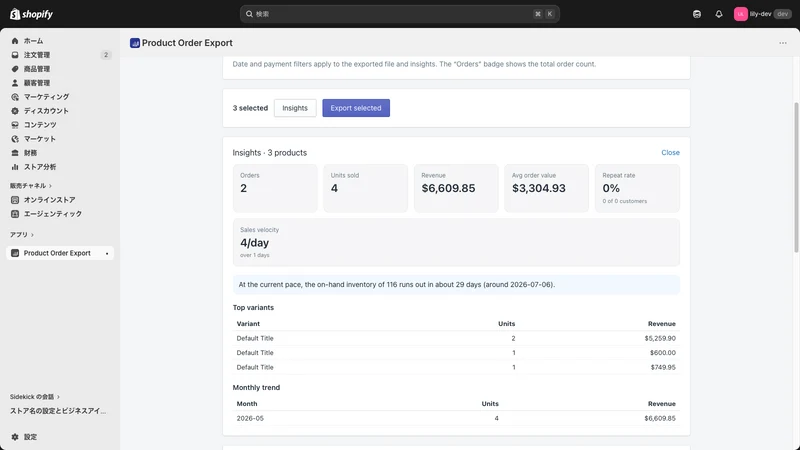
Task: Click the search magnifier icon
Action: coord(249,14)
